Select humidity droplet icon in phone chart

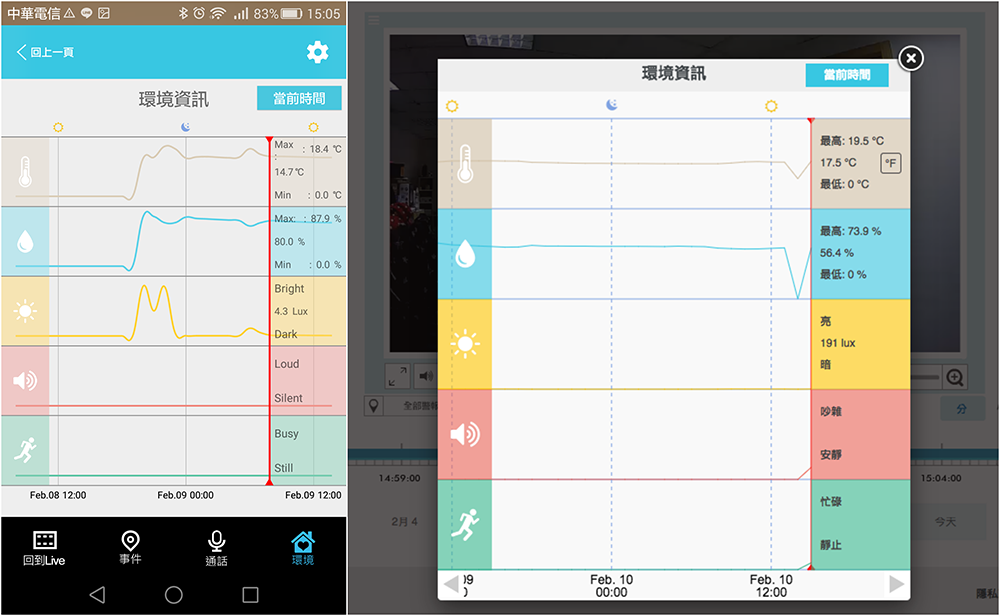[25, 242]
